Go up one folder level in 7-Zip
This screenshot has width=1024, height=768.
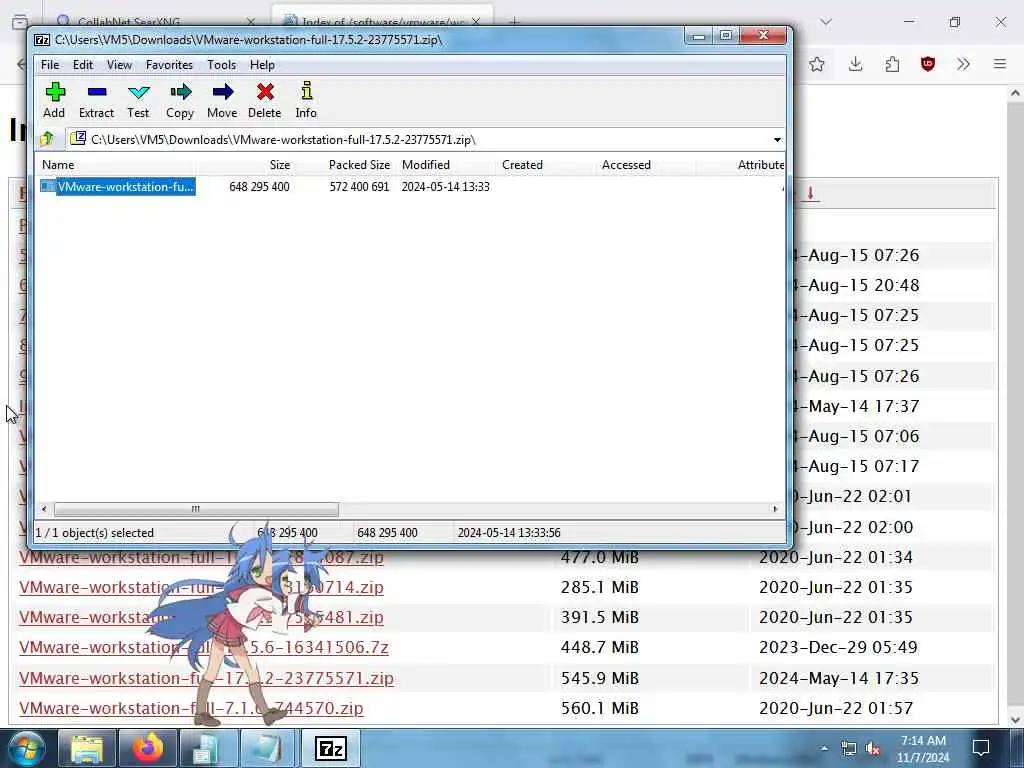47,139
